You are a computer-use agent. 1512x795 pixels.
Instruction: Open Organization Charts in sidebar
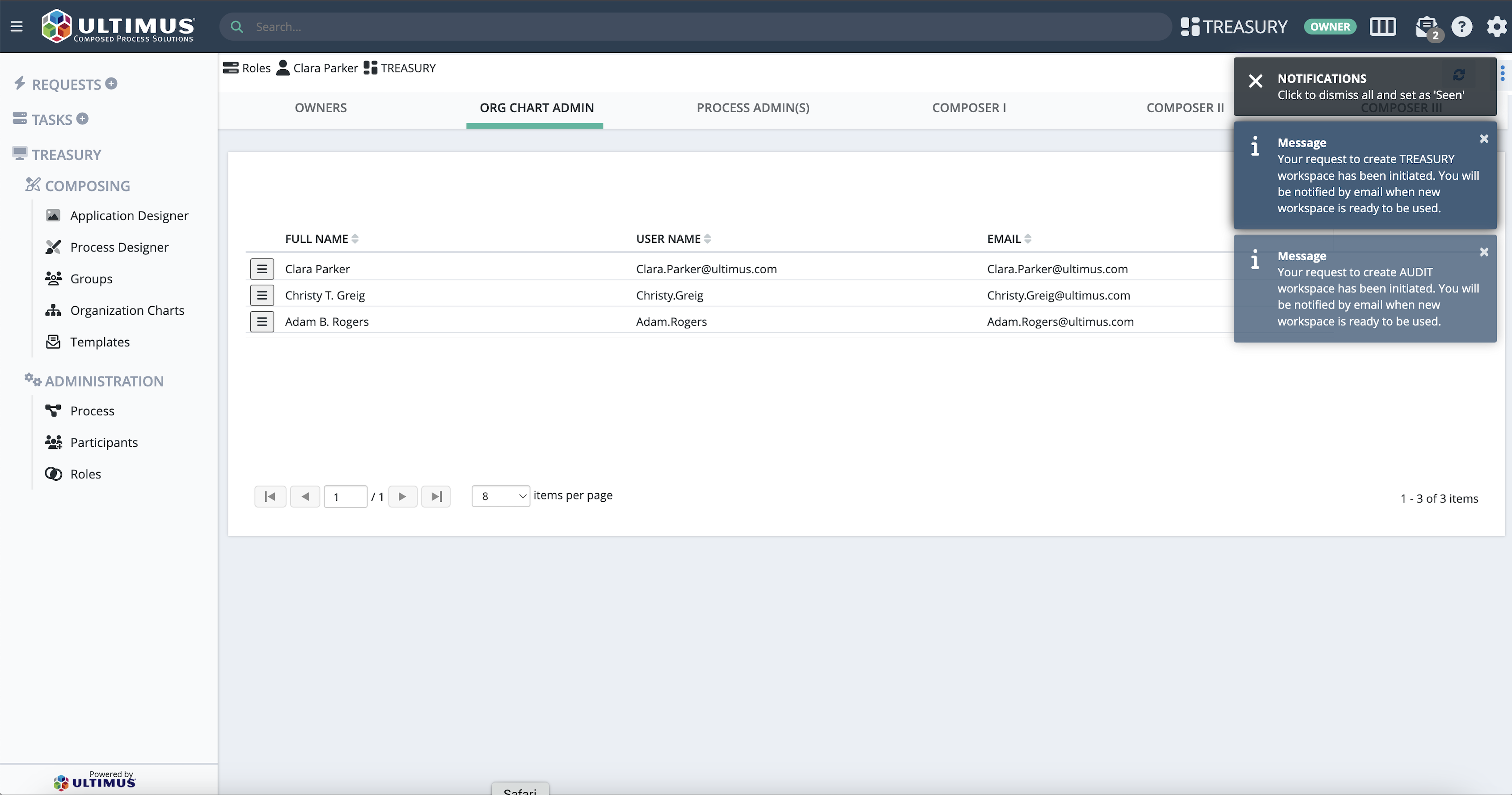(x=127, y=310)
